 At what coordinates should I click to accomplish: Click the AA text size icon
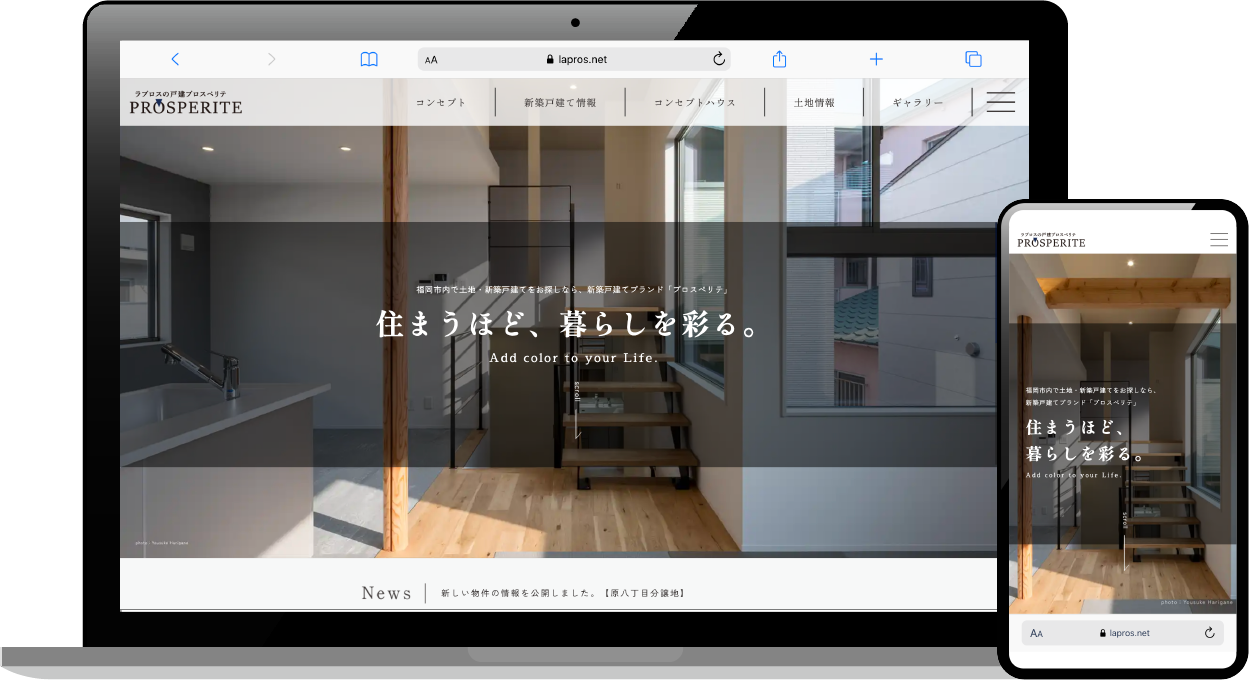pyautogui.click(x=431, y=59)
